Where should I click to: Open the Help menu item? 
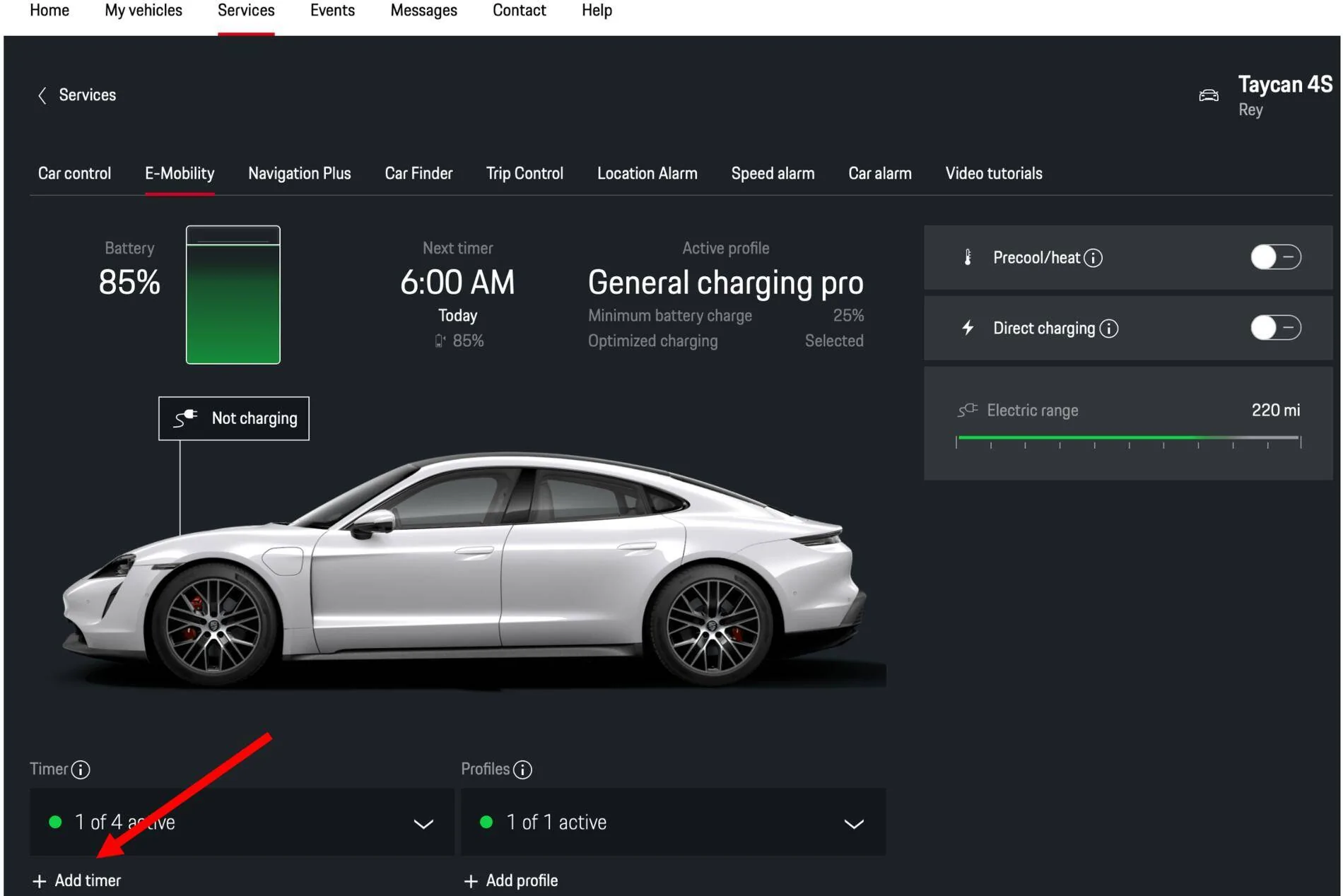[597, 11]
